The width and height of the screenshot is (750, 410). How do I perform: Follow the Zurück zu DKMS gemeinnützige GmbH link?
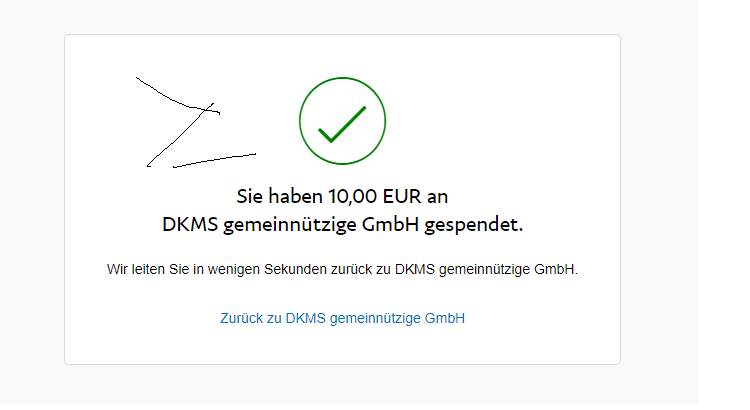tap(342, 318)
